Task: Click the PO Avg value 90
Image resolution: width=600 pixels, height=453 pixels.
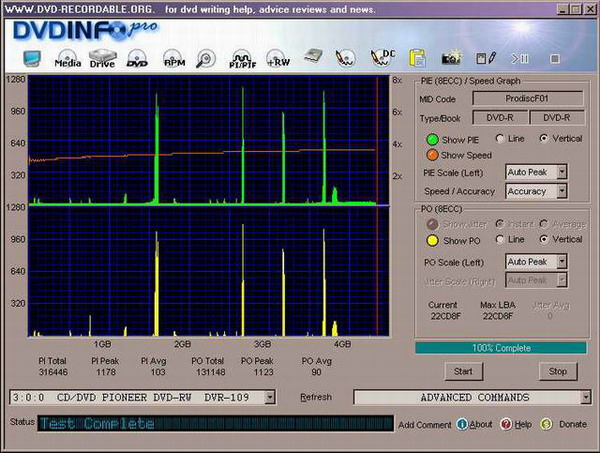Action: [x=316, y=372]
